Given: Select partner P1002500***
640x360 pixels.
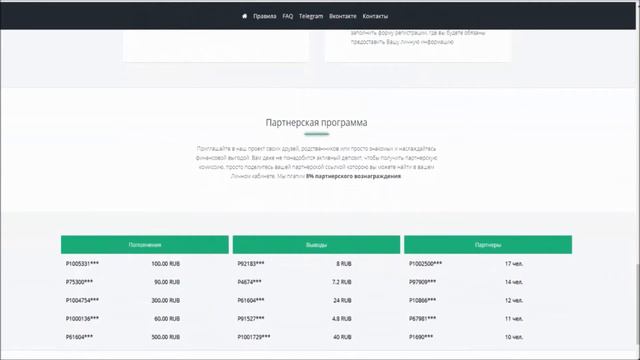Looking at the screenshot, I should (425, 264).
